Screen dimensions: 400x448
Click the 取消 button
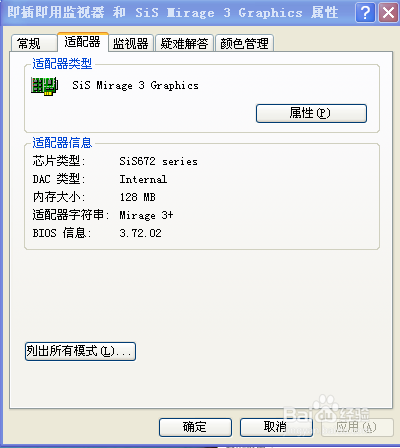point(276,427)
